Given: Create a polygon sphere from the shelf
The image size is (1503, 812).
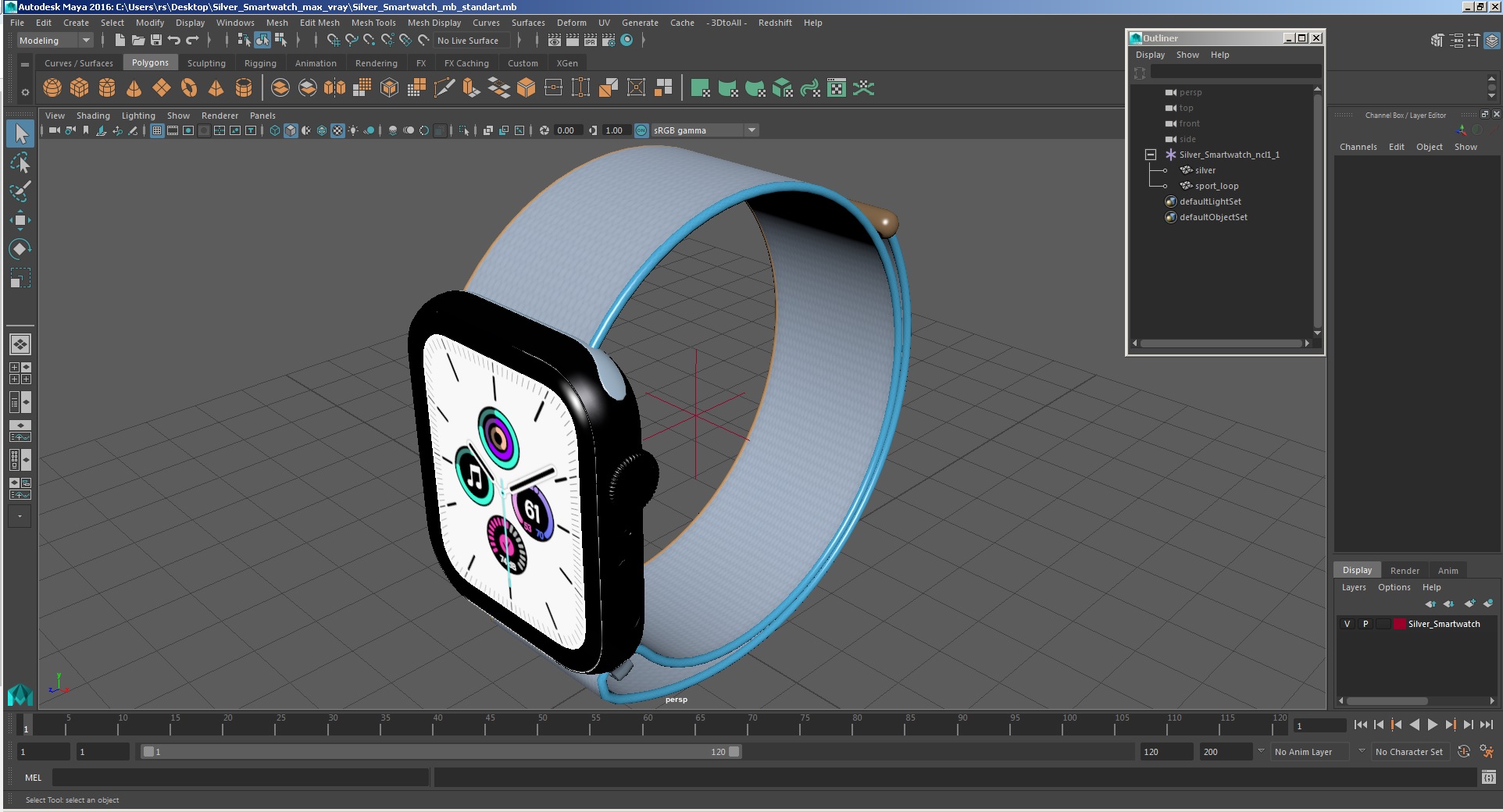Looking at the screenshot, I should 52,88.
